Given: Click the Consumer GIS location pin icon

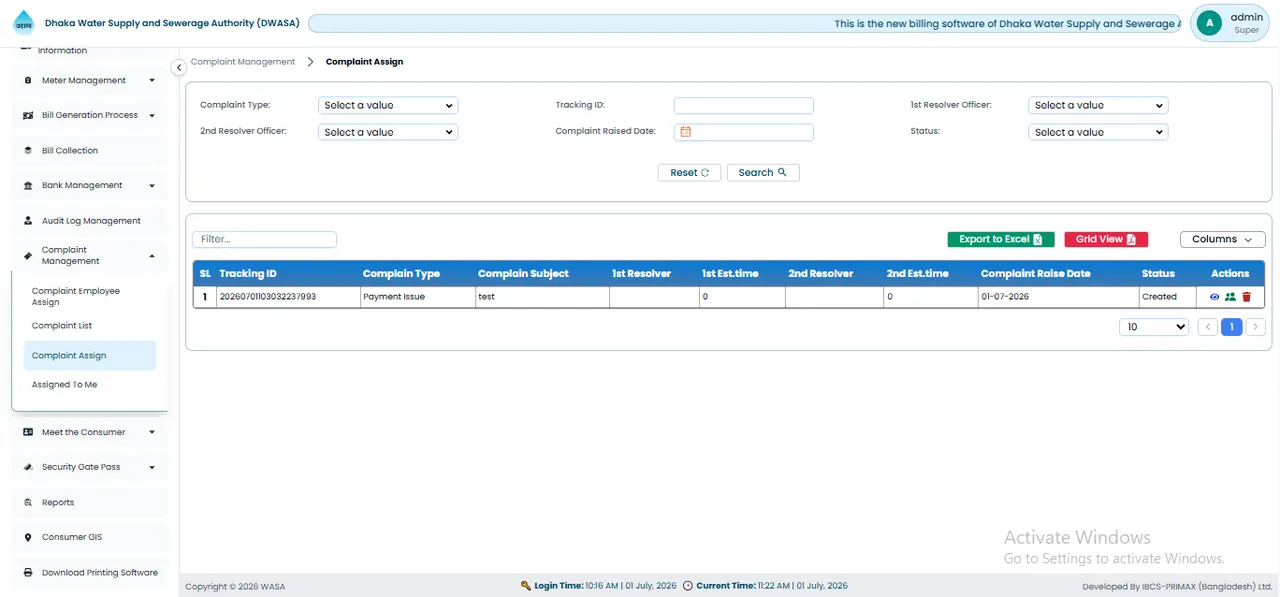Looking at the screenshot, I should [x=28, y=537].
